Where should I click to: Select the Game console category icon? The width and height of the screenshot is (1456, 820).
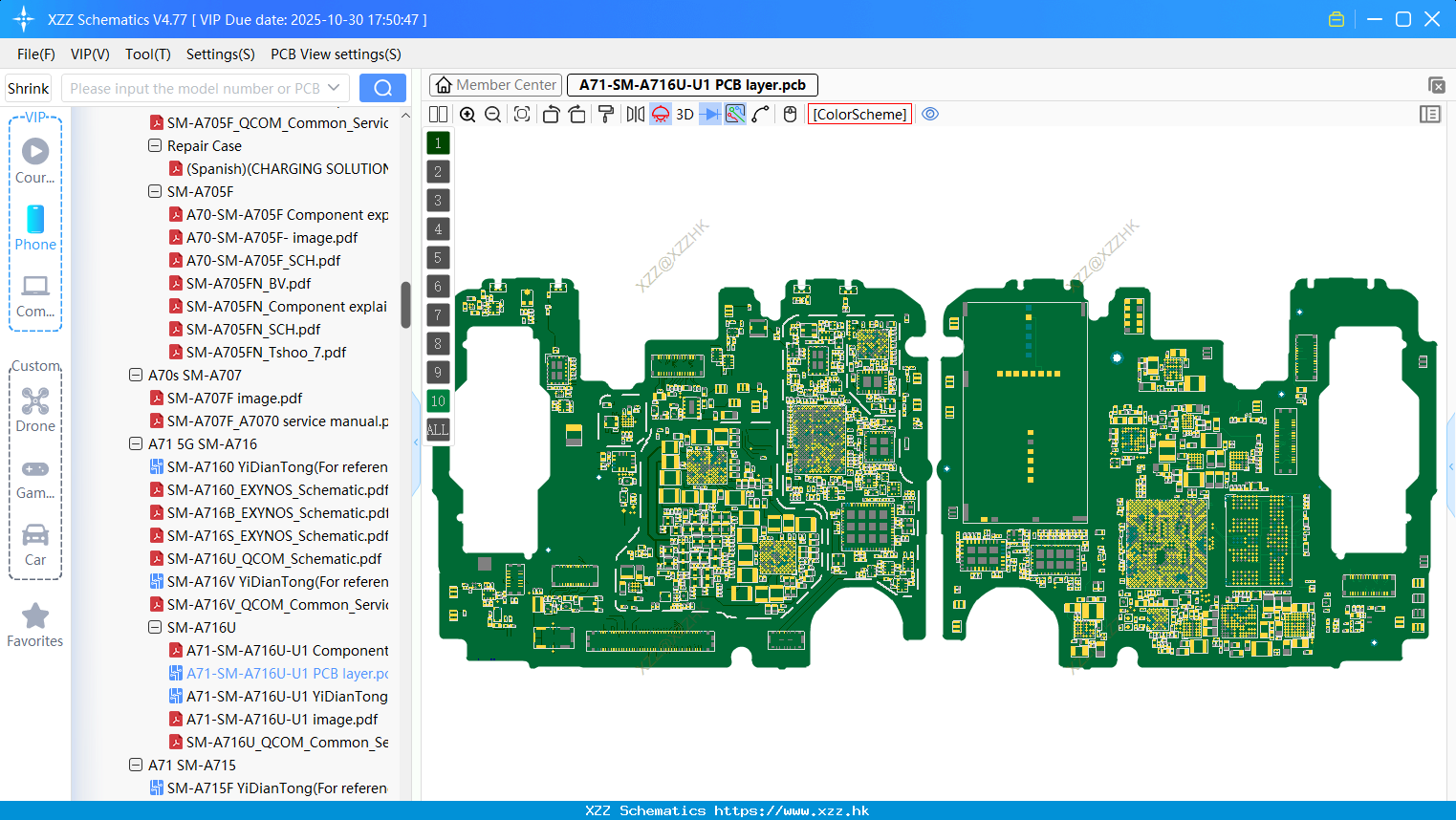[35, 478]
